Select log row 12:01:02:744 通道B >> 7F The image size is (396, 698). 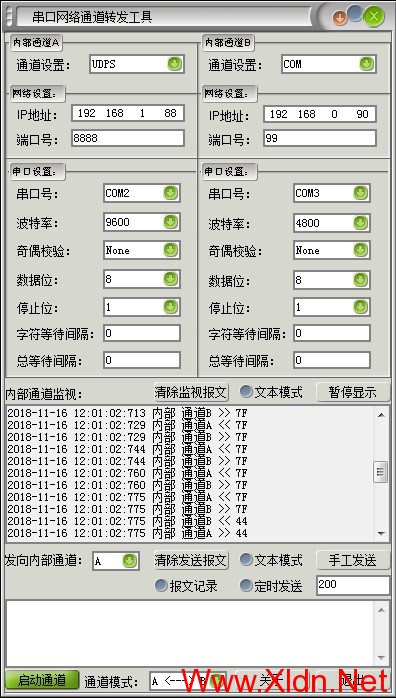pyautogui.click(x=128, y=461)
